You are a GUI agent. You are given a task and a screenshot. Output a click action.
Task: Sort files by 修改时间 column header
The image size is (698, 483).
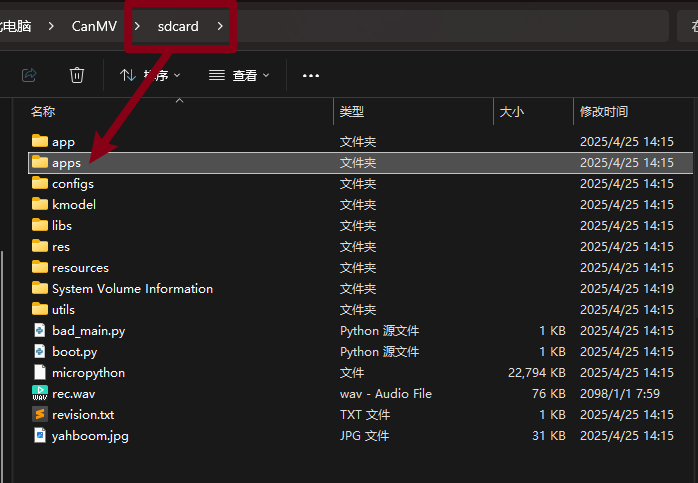tap(603, 112)
